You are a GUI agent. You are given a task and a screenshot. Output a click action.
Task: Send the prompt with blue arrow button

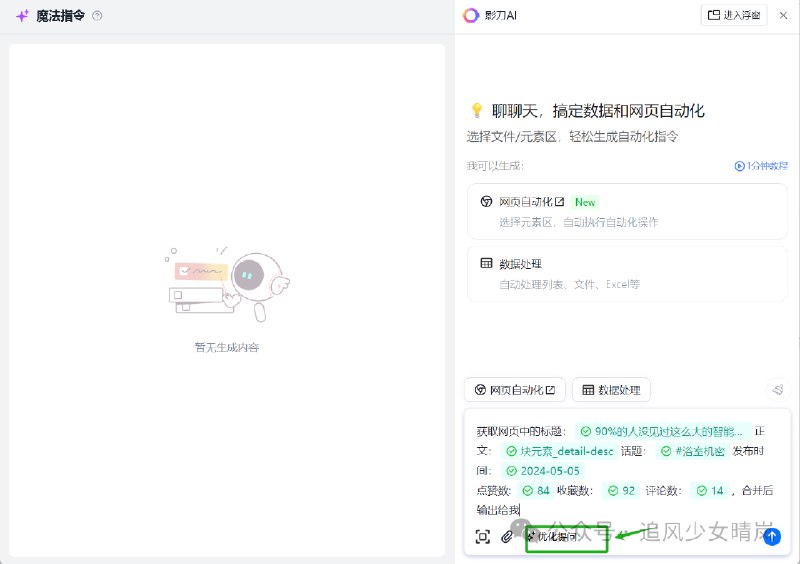pyautogui.click(x=772, y=536)
